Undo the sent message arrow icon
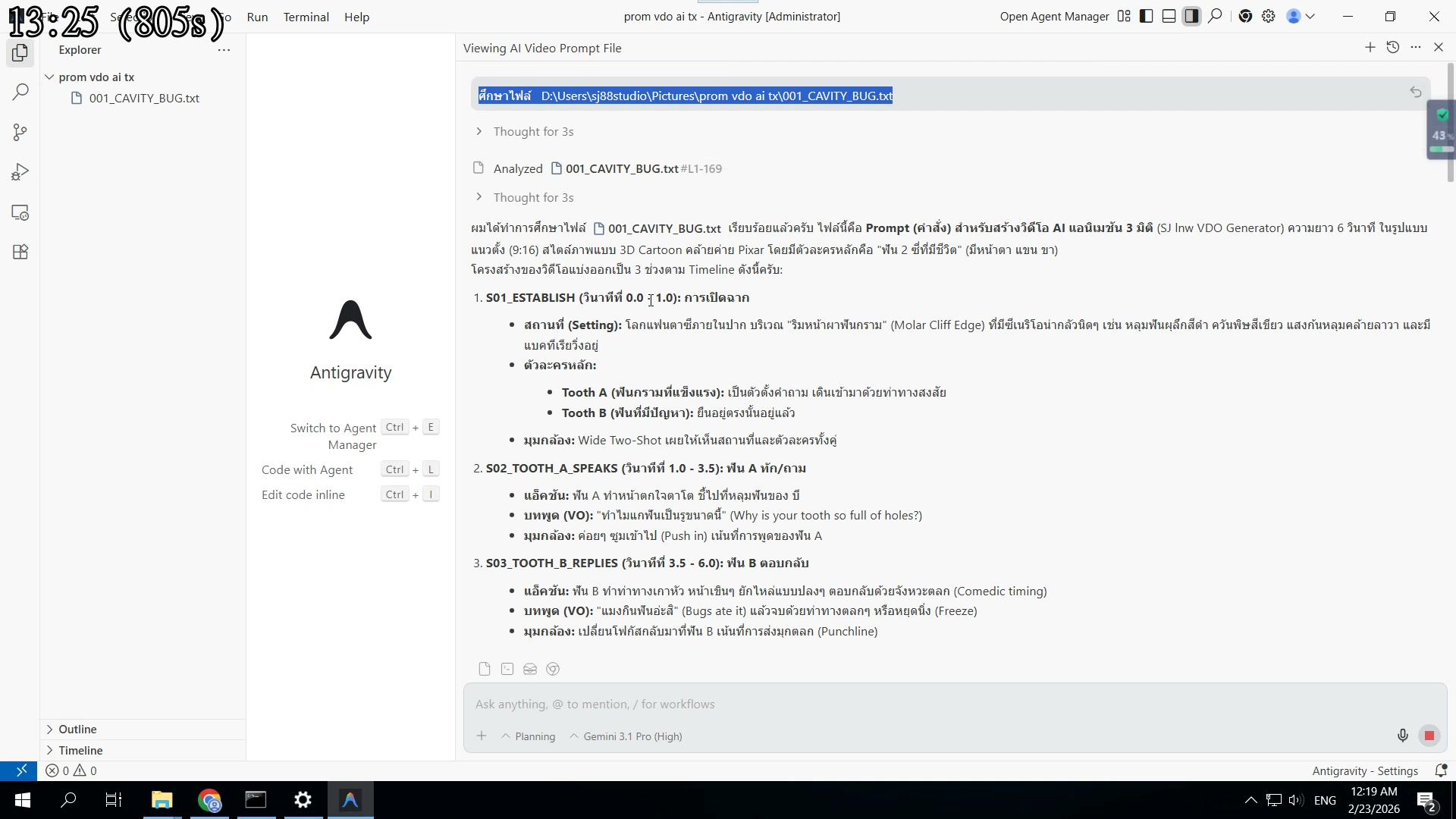Image resolution: width=1456 pixels, height=819 pixels. 1415,93
